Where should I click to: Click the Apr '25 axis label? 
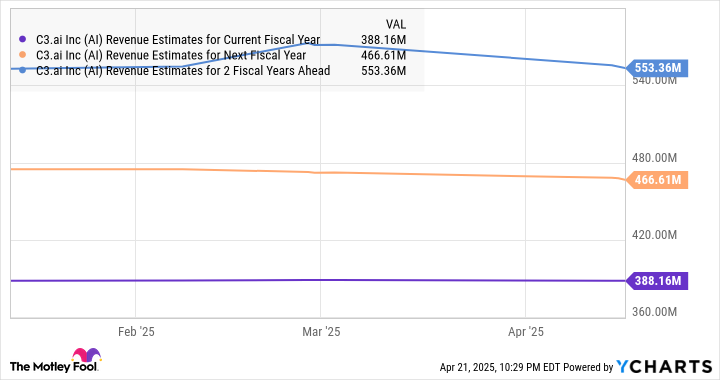[526, 332]
